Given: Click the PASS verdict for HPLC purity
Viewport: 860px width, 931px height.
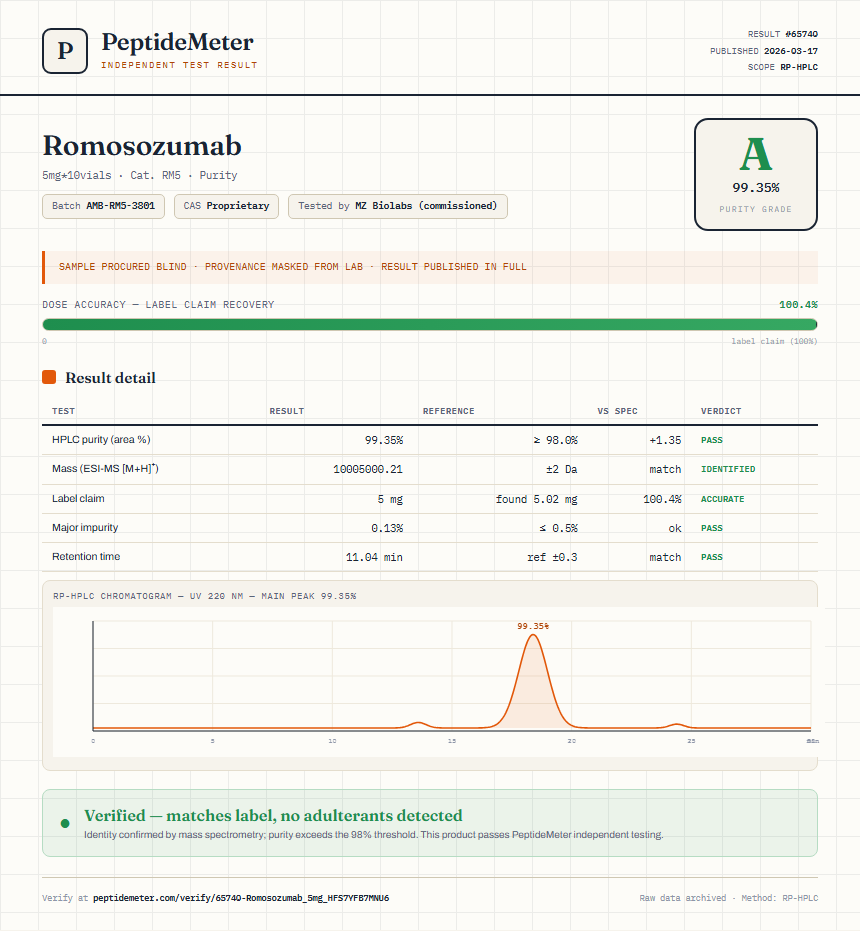Looking at the screenshot, I should [x=712, y=440].
